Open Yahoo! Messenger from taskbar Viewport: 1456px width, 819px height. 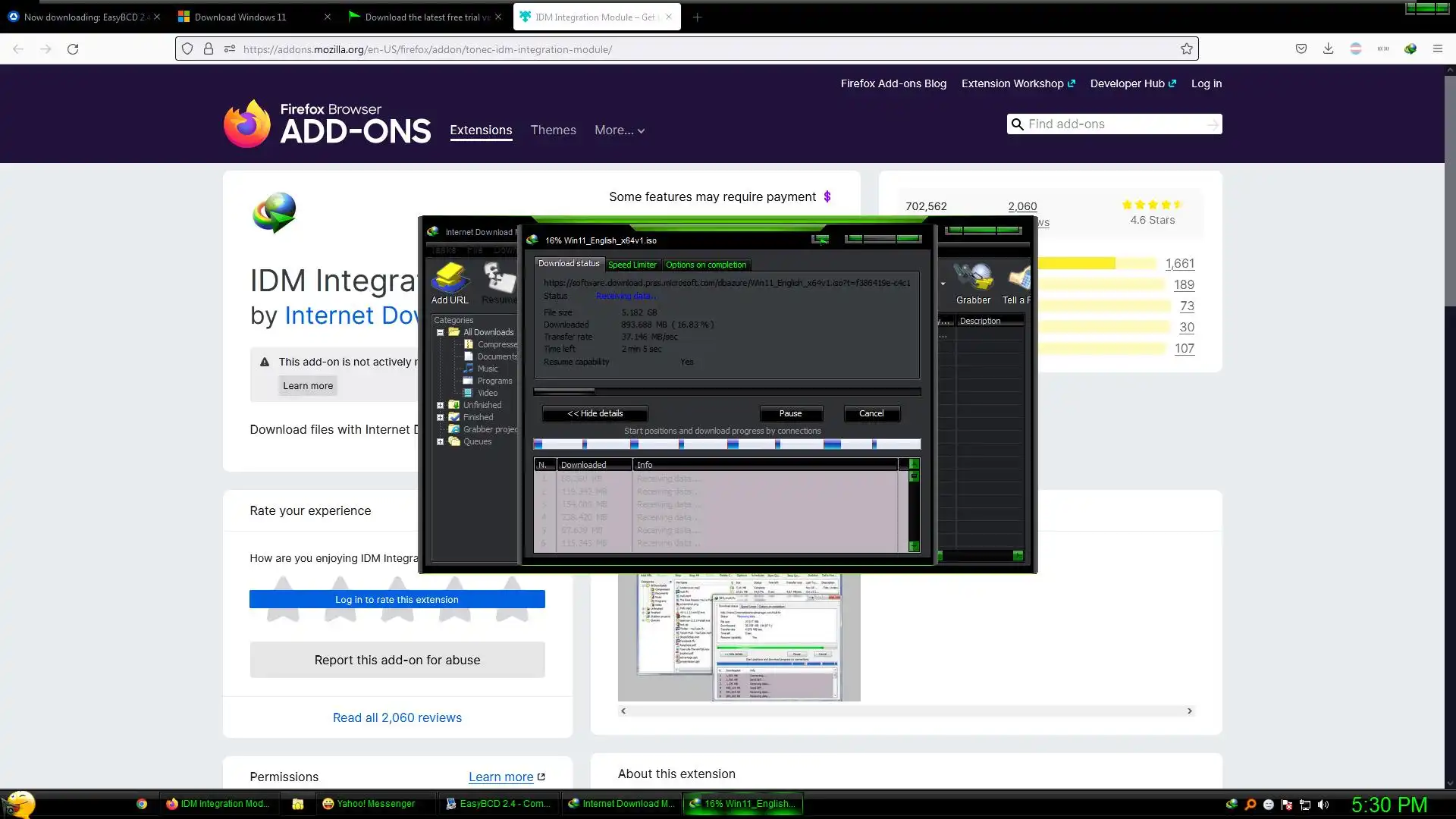[x=369, y=804]
